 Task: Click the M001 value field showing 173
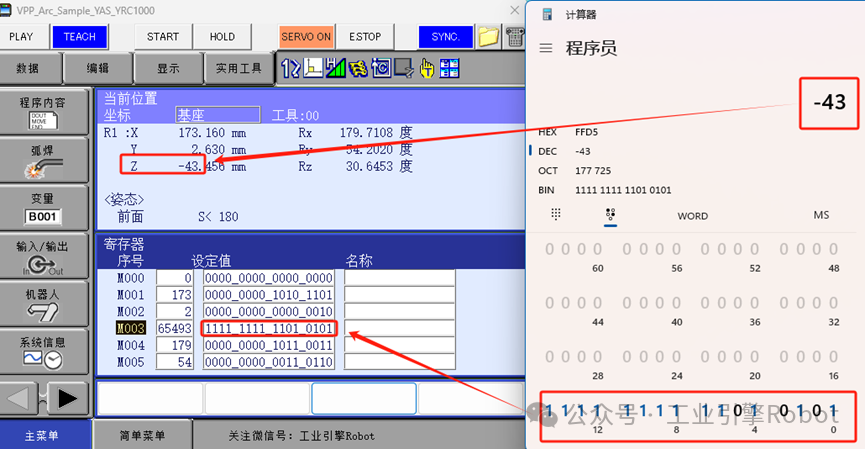coord(175,295)
